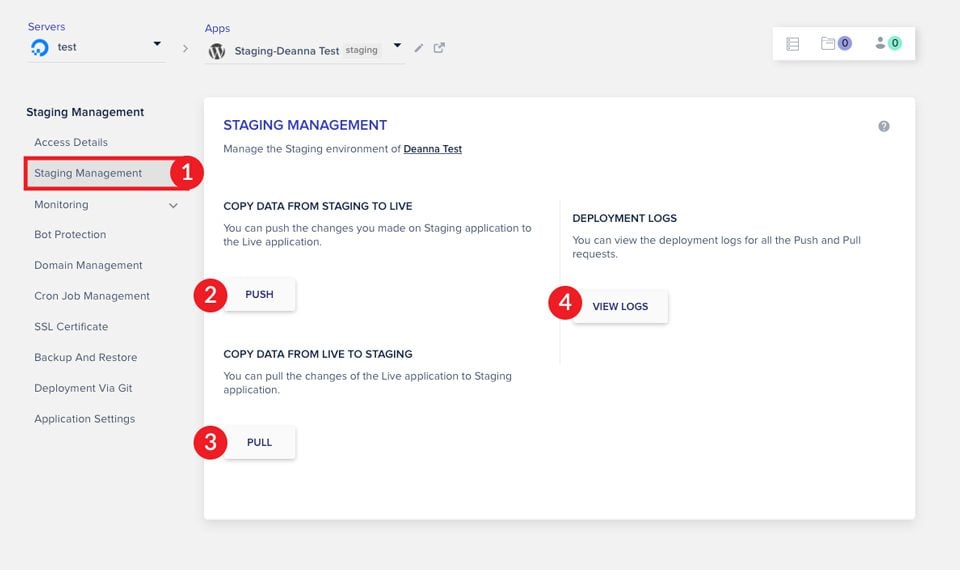Open Bot Protection in the sidebar
Screen dimensions: 960x570
click(70, 234)
